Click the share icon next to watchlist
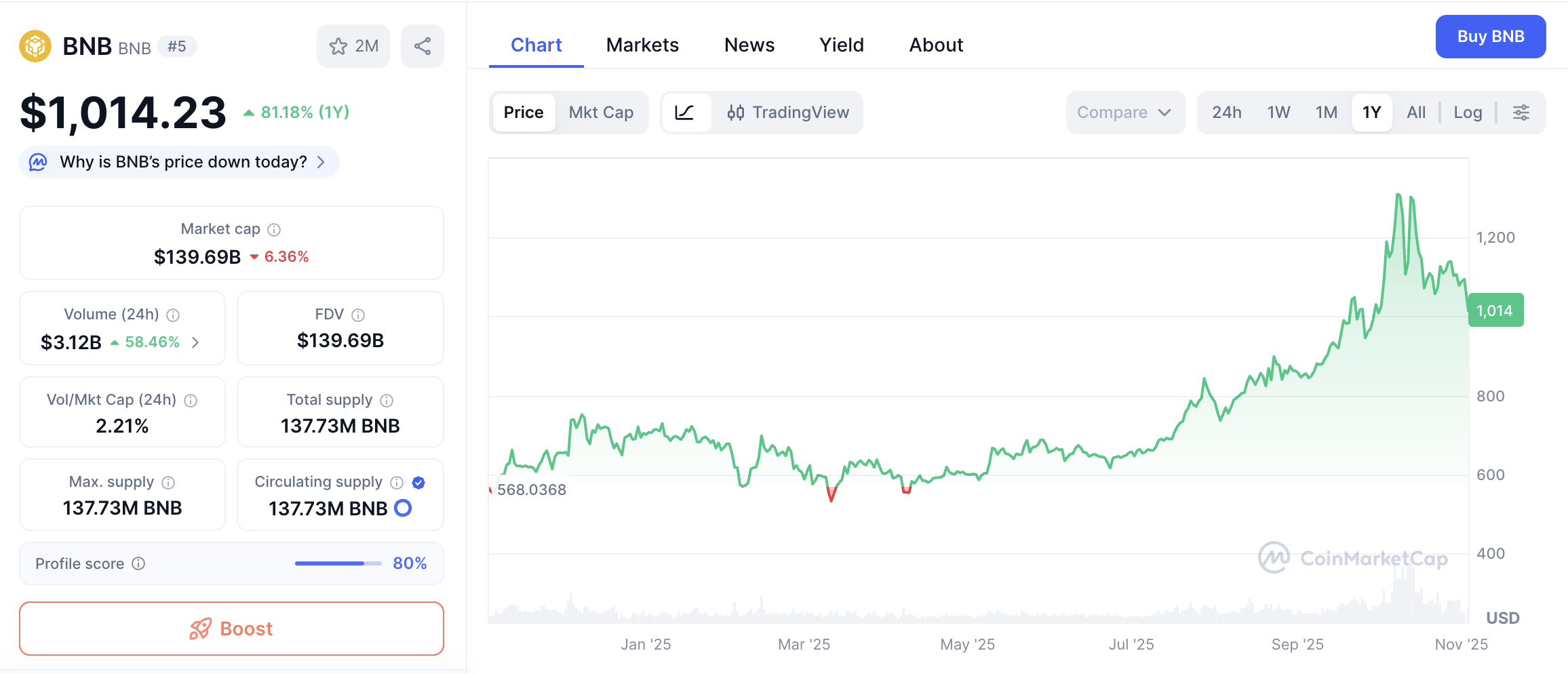 pos(422,46)
